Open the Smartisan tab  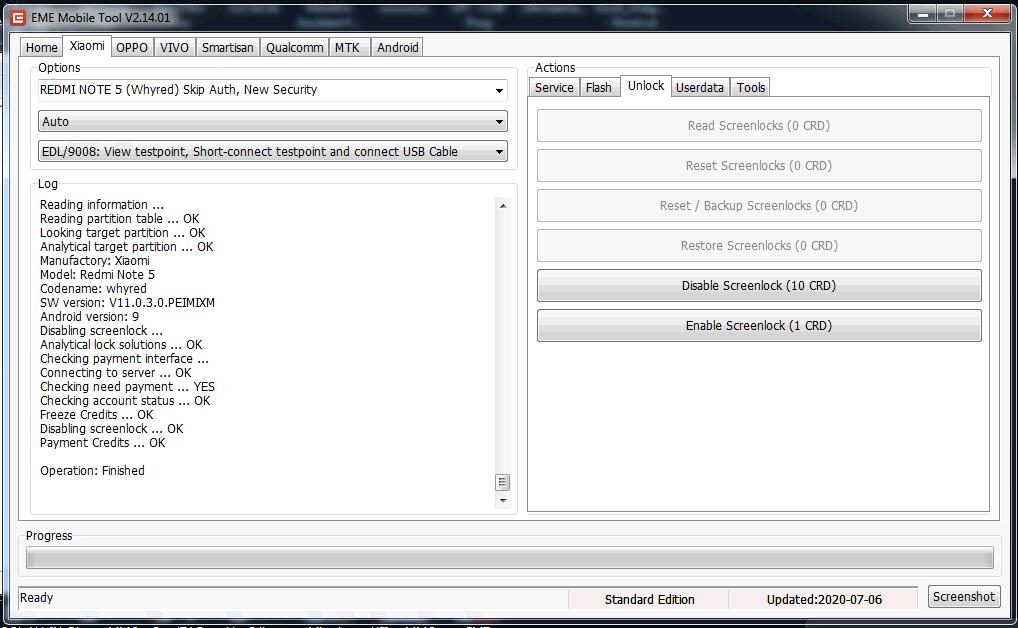(x=228, y=47)
